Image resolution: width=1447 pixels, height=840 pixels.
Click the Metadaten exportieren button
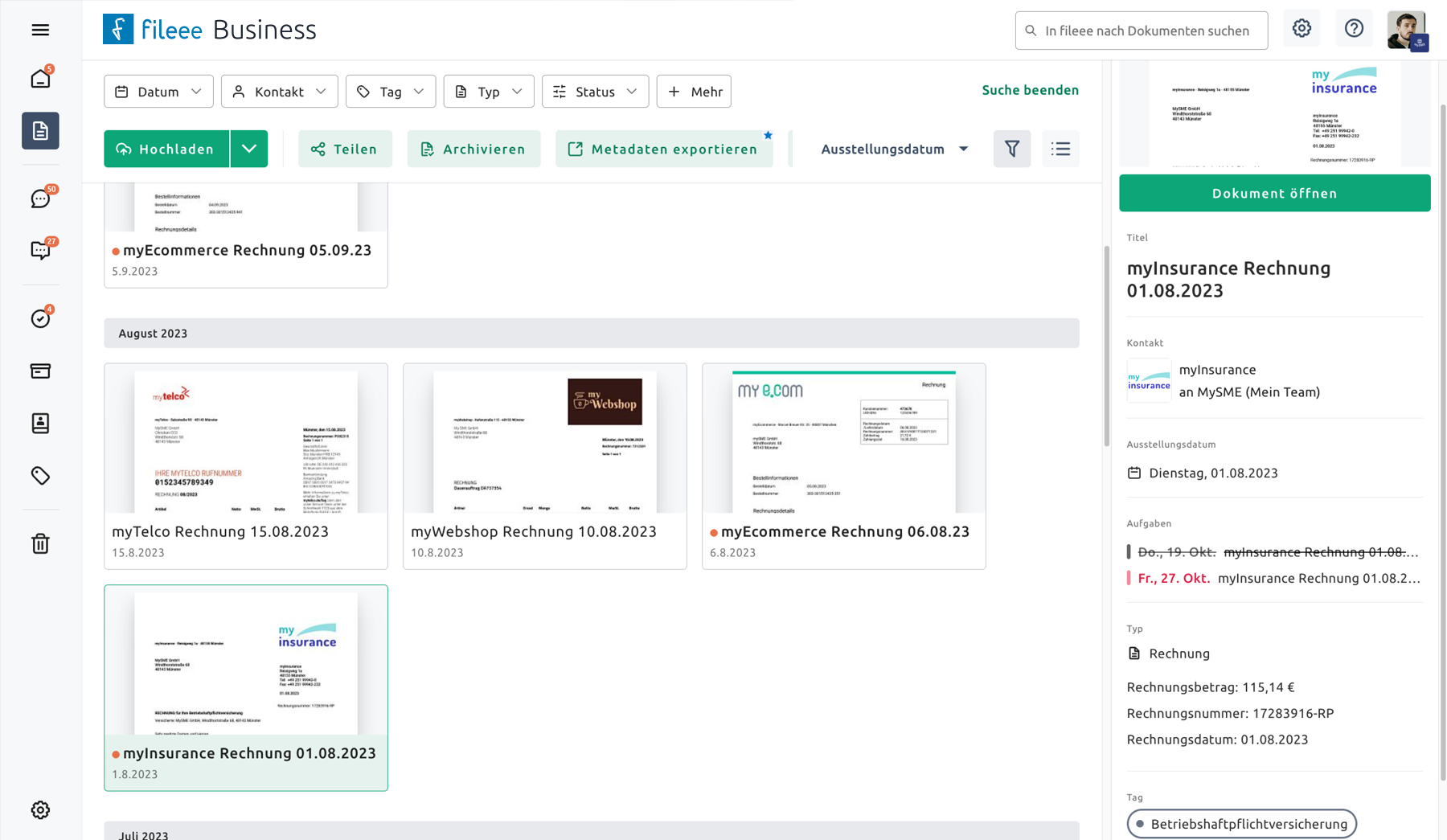tap(664, 149)
